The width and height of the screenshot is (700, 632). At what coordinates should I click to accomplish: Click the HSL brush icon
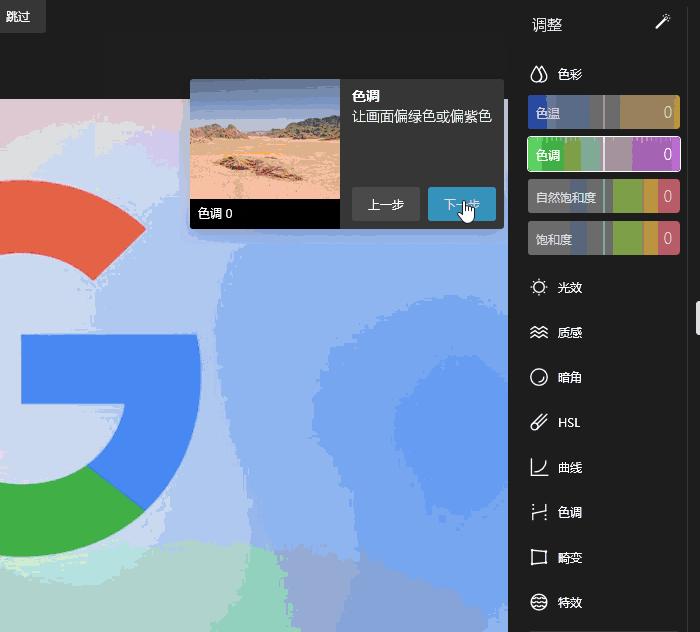(538, 422)
